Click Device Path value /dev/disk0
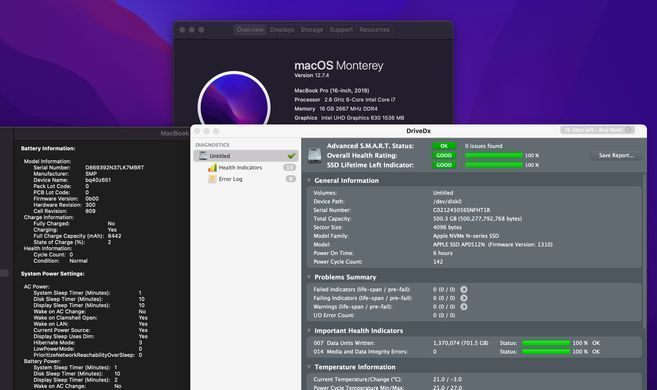Viewport: 657px width, 390px height. point(447,201)
